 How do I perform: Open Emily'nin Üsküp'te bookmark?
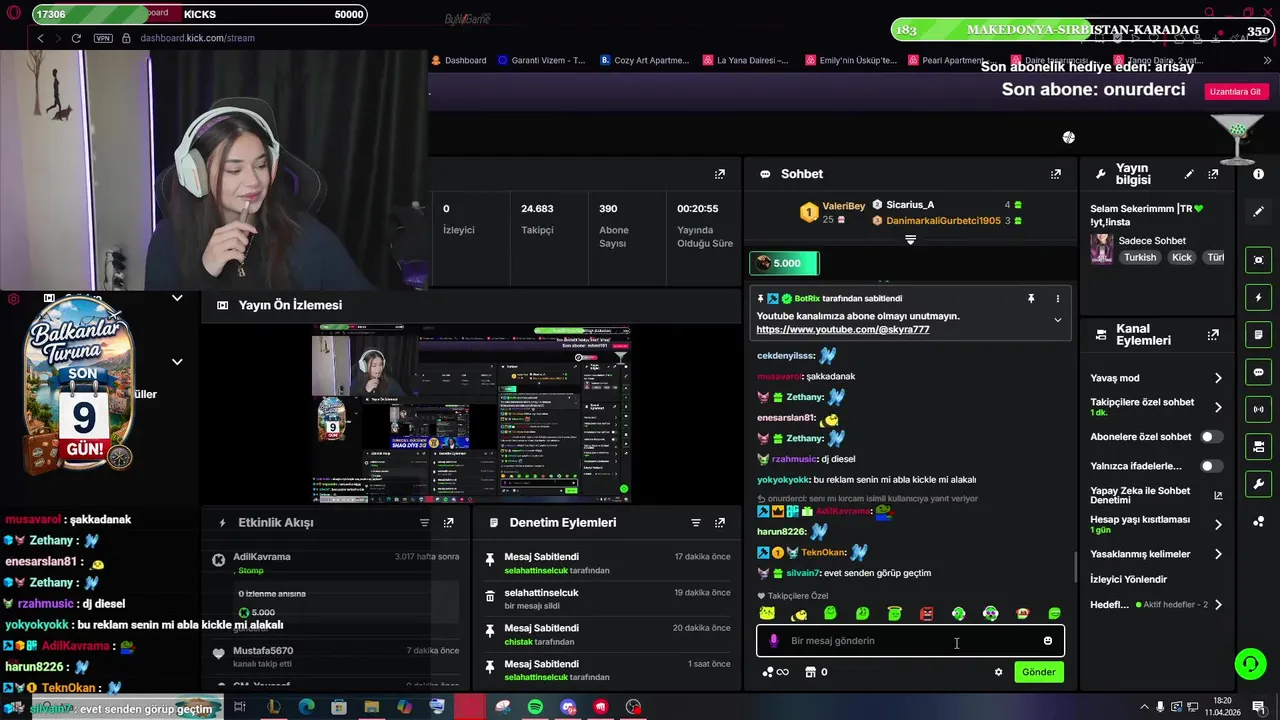[851, 60]
